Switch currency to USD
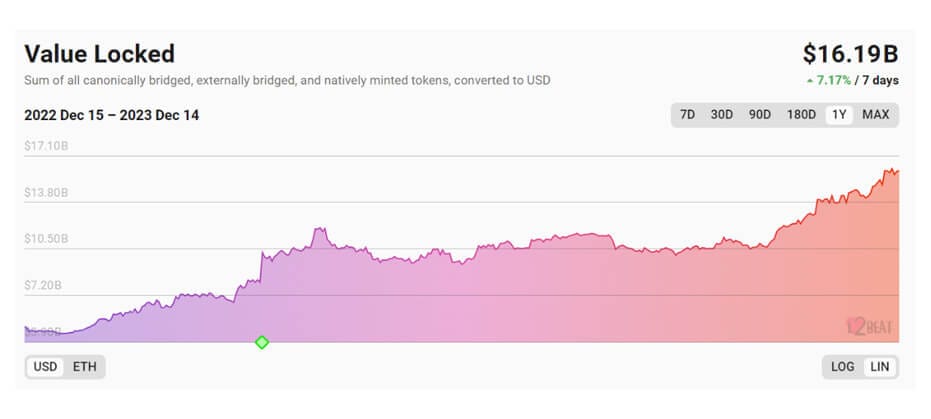 pos(46,367)
